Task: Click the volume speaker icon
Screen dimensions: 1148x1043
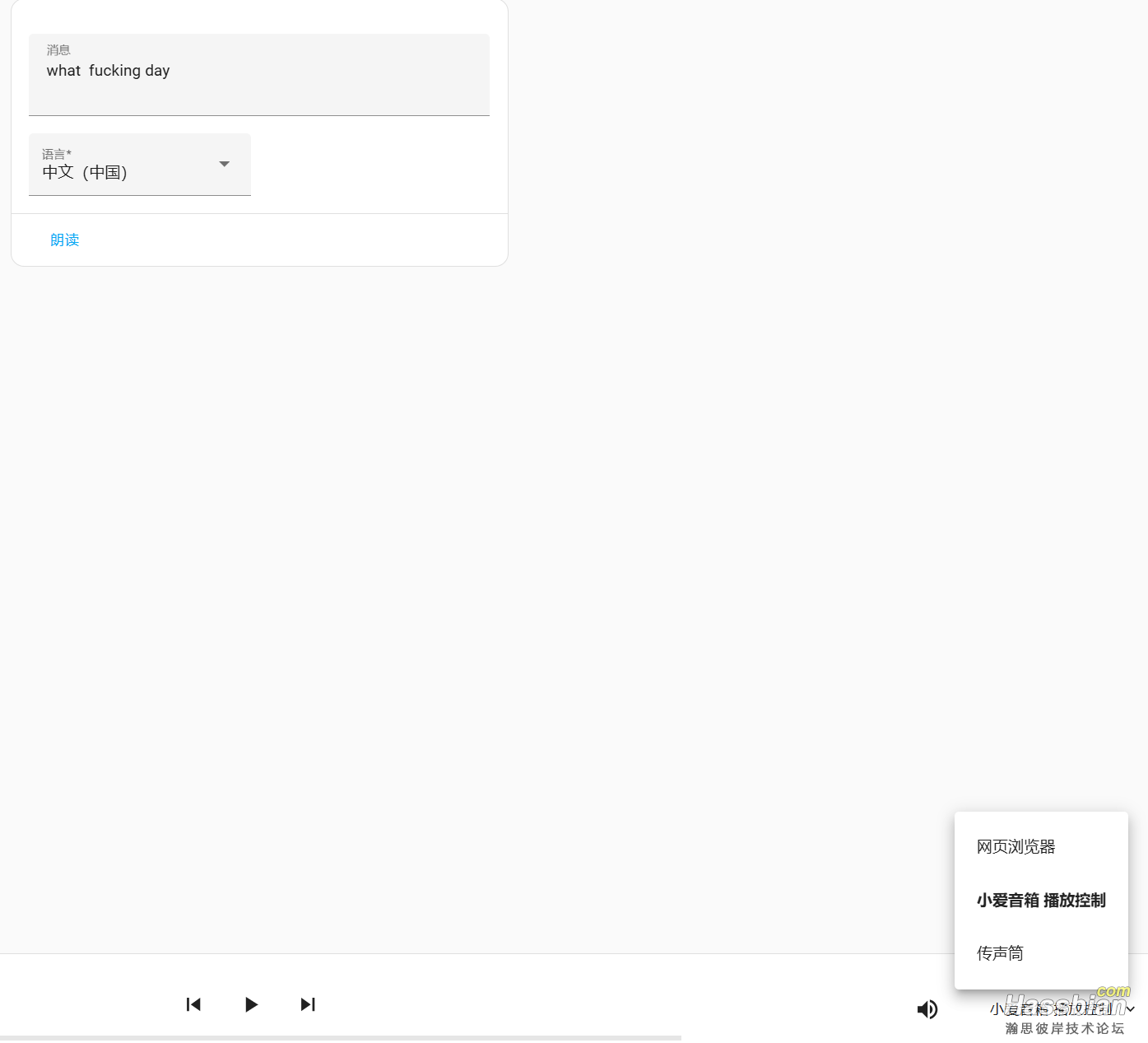Action: (927, 1009)
